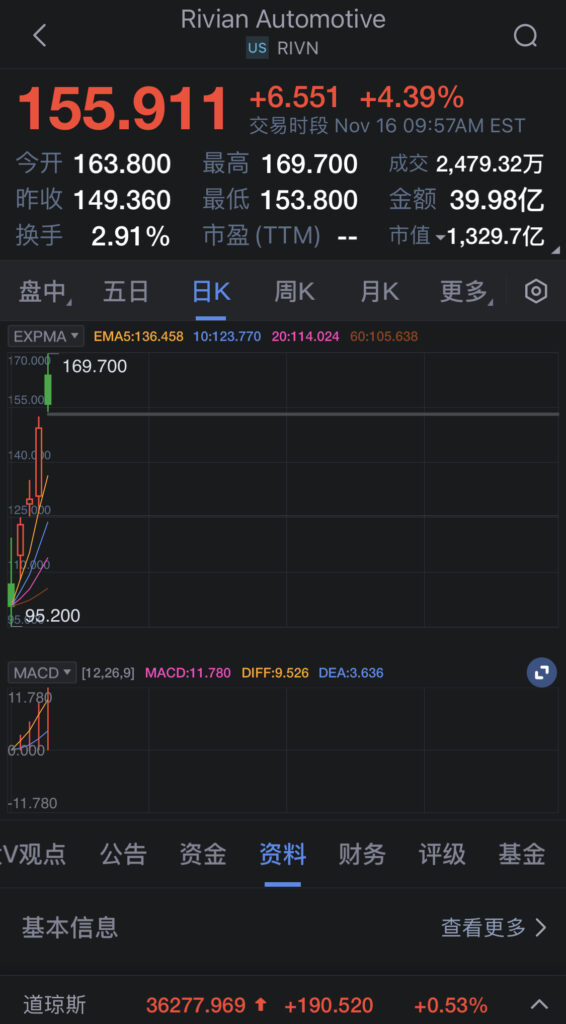566x1024 pixels.
Task: Tap the back arrow icon
Action: tap(39, 35)
